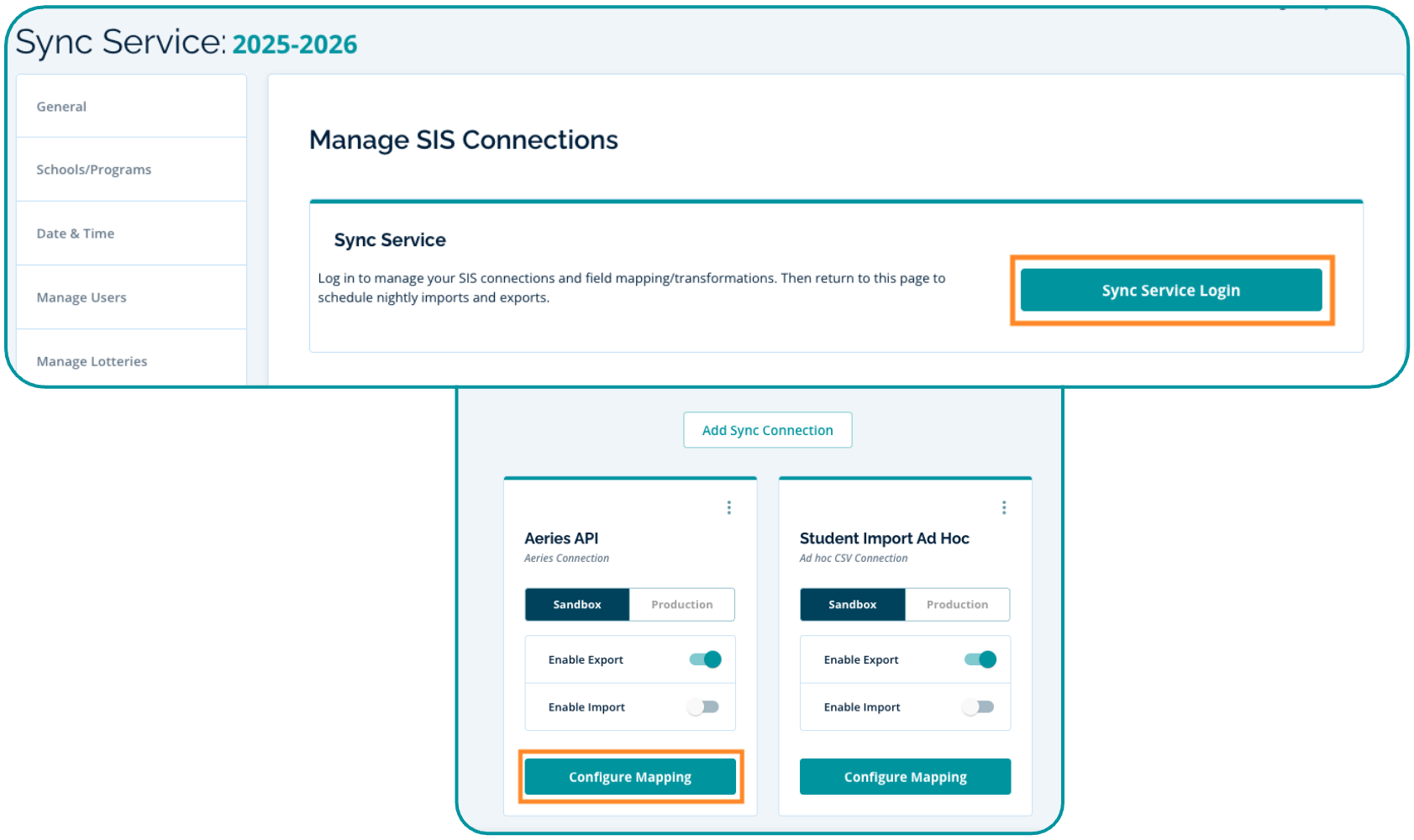Image resolution: width=1414 pixels, height=840 pixels.
Task: Open General settings in sidebar
Action: pos(61,107)
